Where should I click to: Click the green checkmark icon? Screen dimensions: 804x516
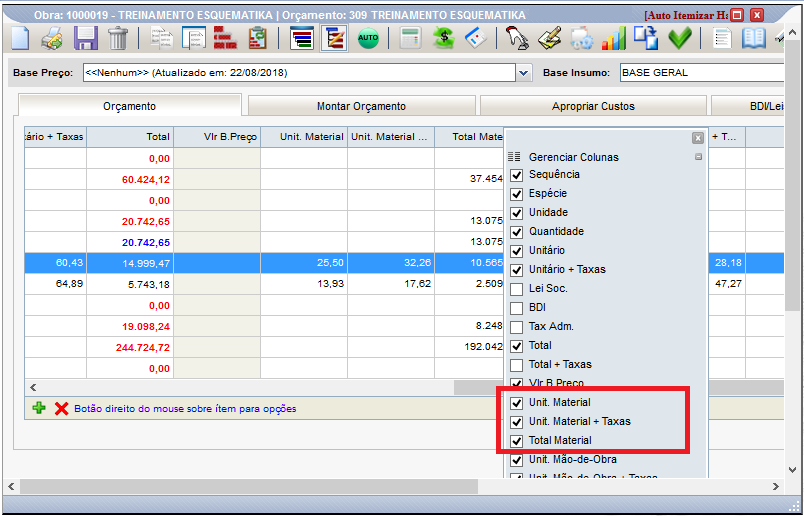680,38
